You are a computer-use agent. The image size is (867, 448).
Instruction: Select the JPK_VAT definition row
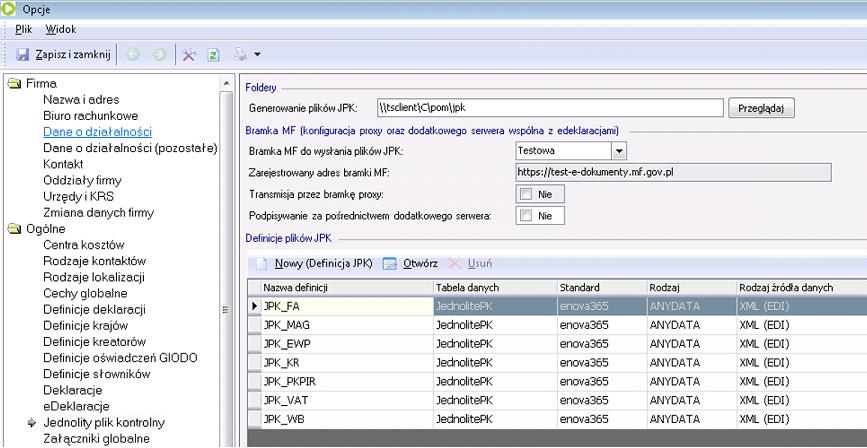click(557, 400)
